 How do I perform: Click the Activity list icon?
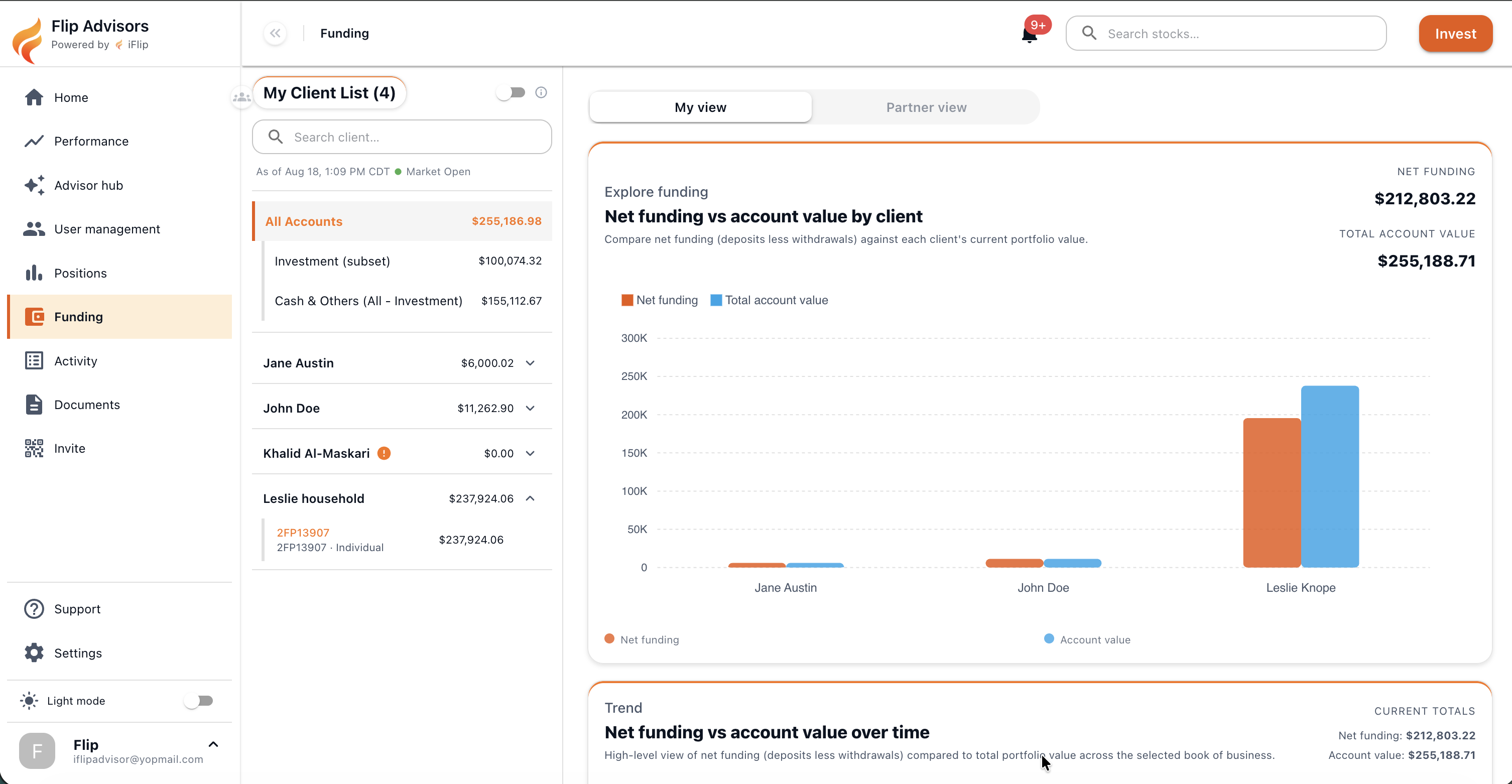tap(34, 361)
